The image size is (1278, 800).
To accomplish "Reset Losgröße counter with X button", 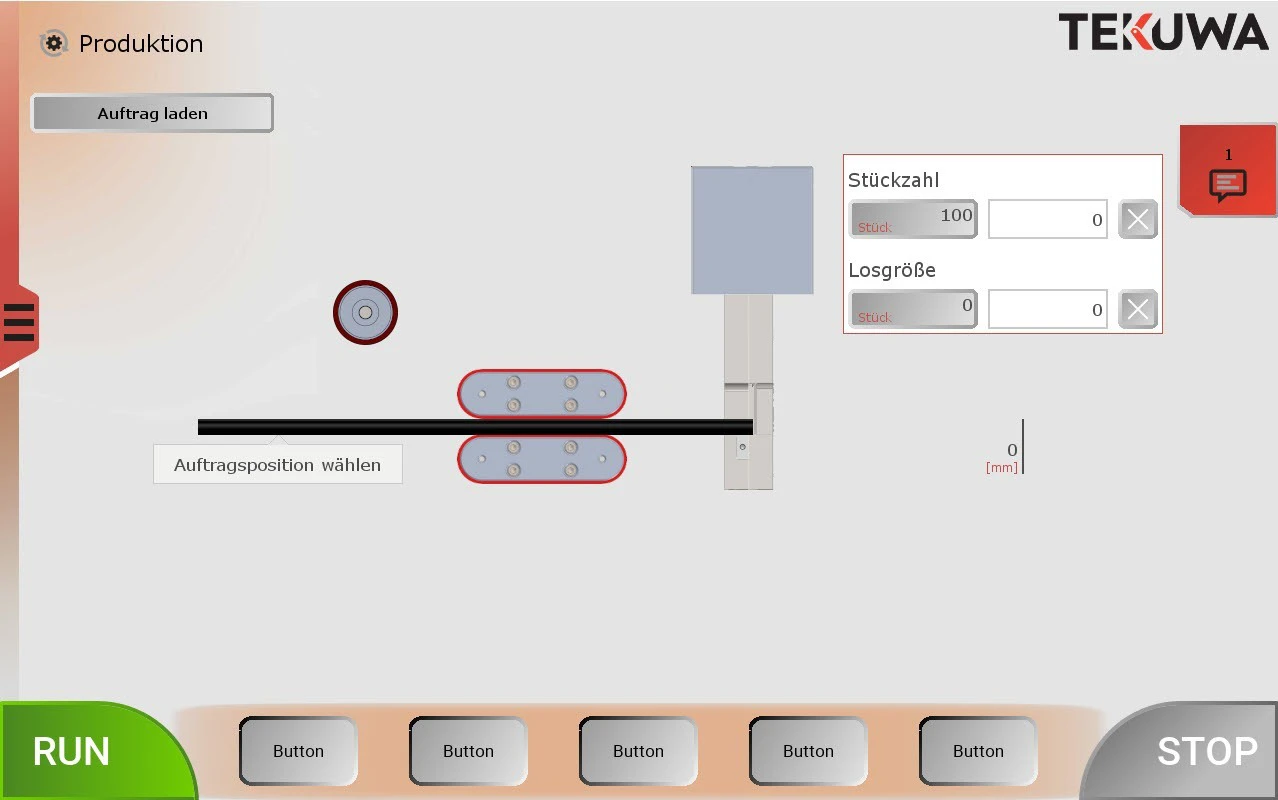I will tap(1137, 309).
